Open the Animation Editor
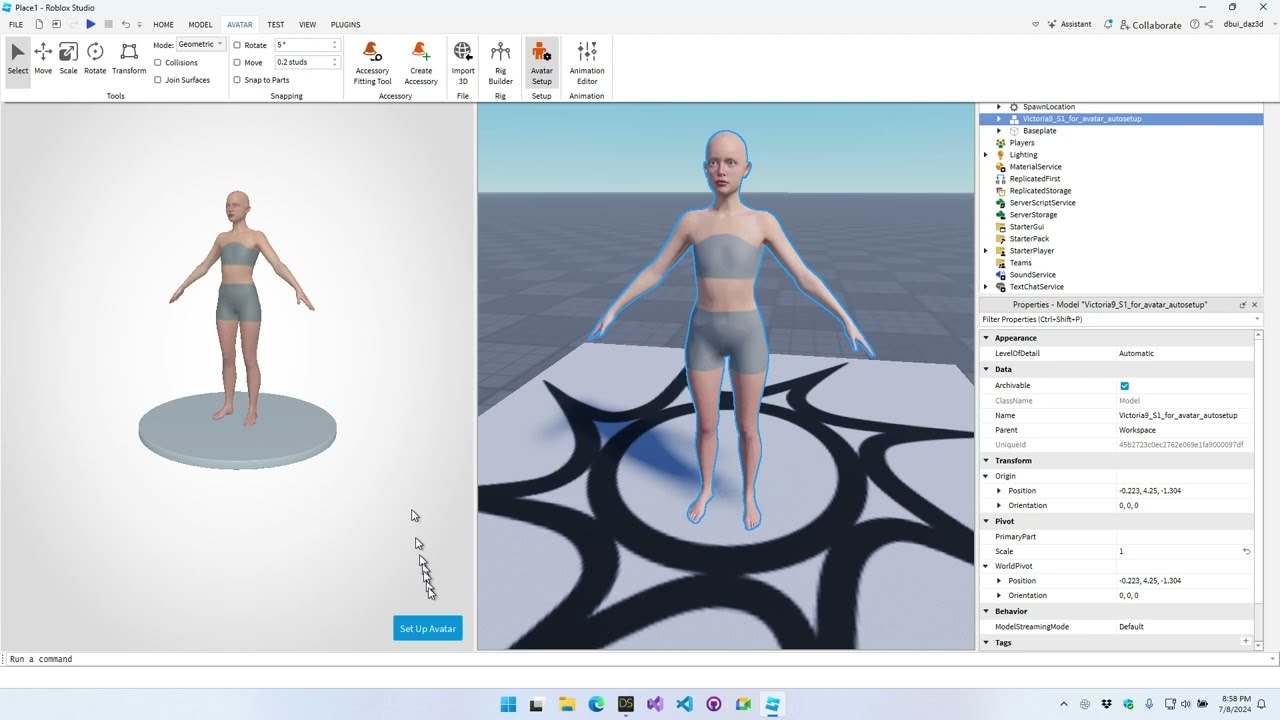The width and height of the screenshot is (1280, 720). 587,64
